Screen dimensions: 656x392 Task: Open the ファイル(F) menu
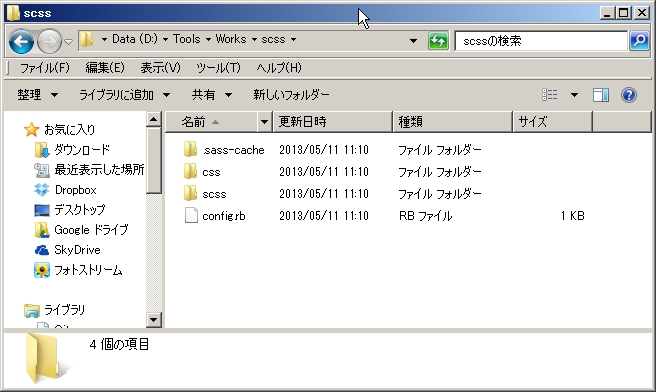44,67
